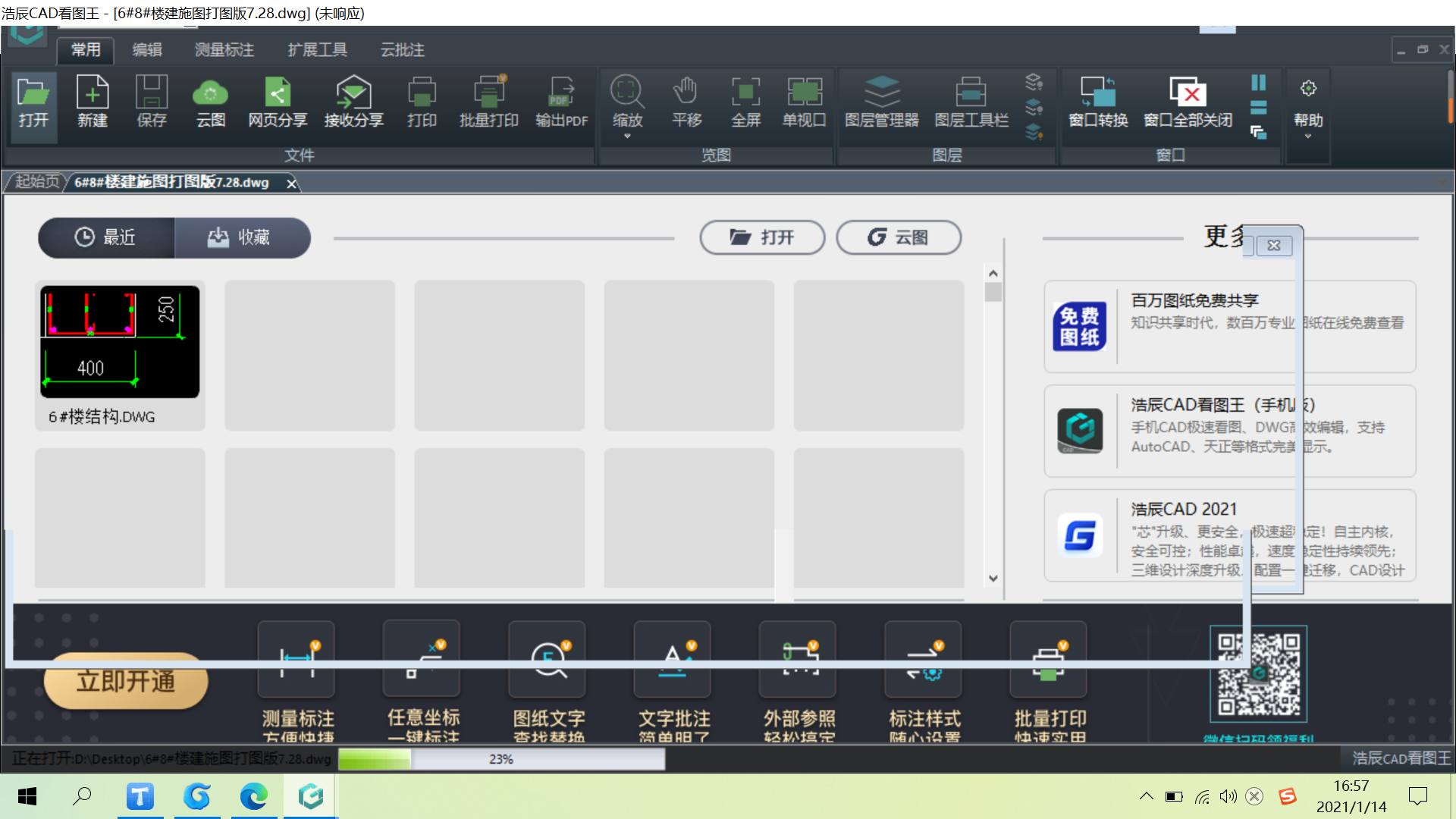Screen dimensions: 1456x819
Task: Click the 测量标注 measurement feature icon
Action: pyautogui.click(x=296, y=660)
